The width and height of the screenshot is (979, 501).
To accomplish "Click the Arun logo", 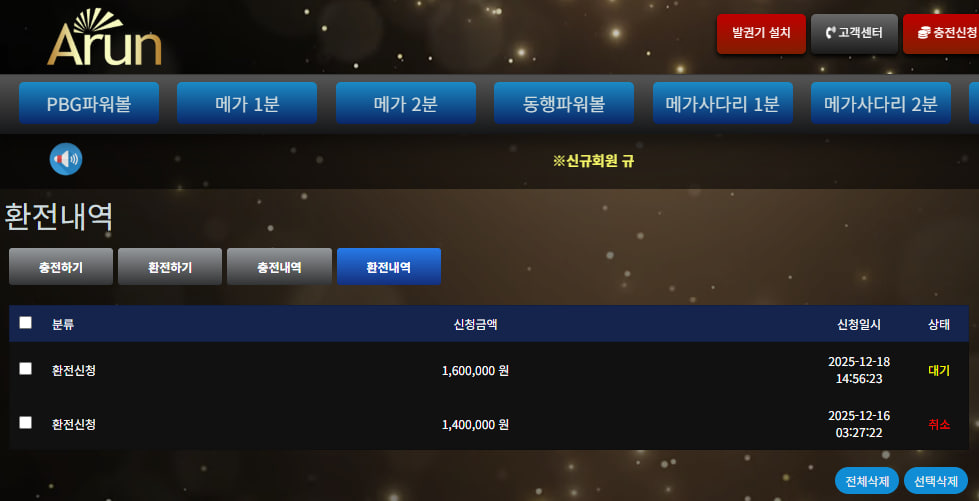I will [104, 37].
